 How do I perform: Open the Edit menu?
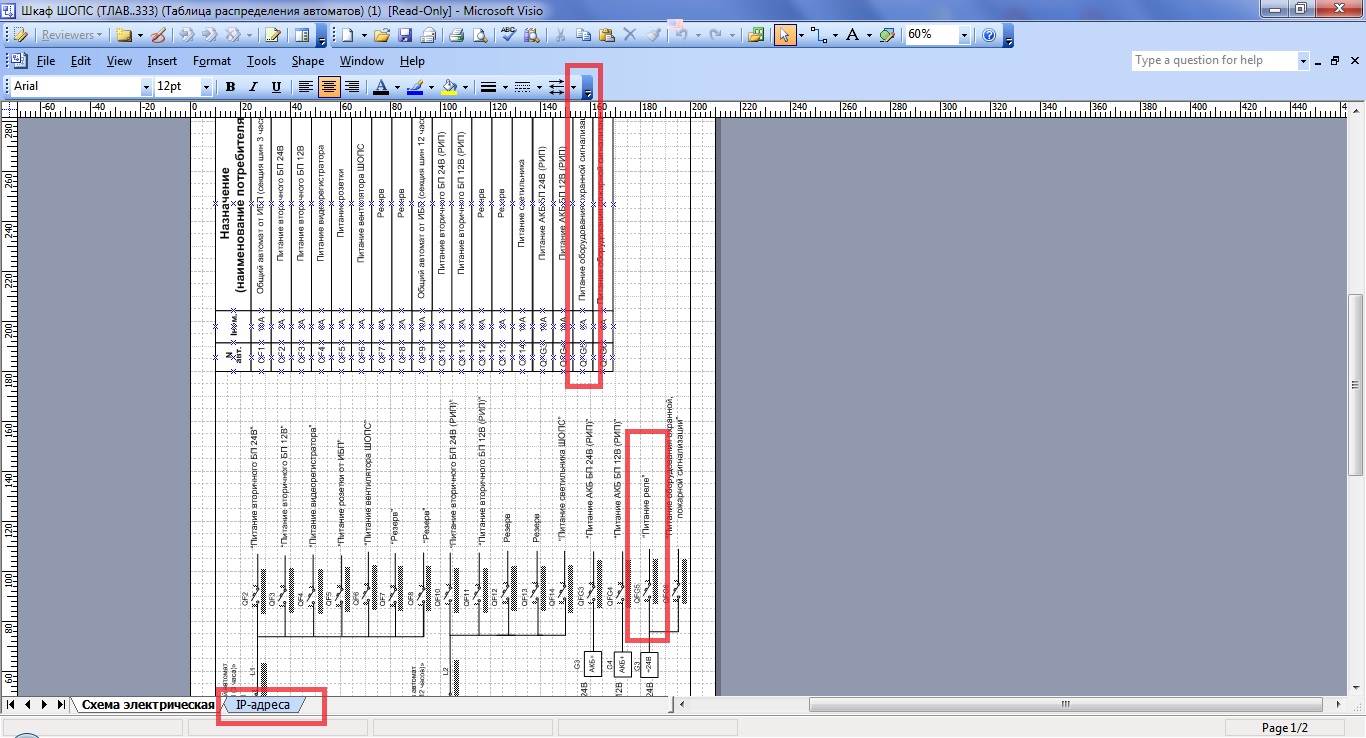coord(81,61)
